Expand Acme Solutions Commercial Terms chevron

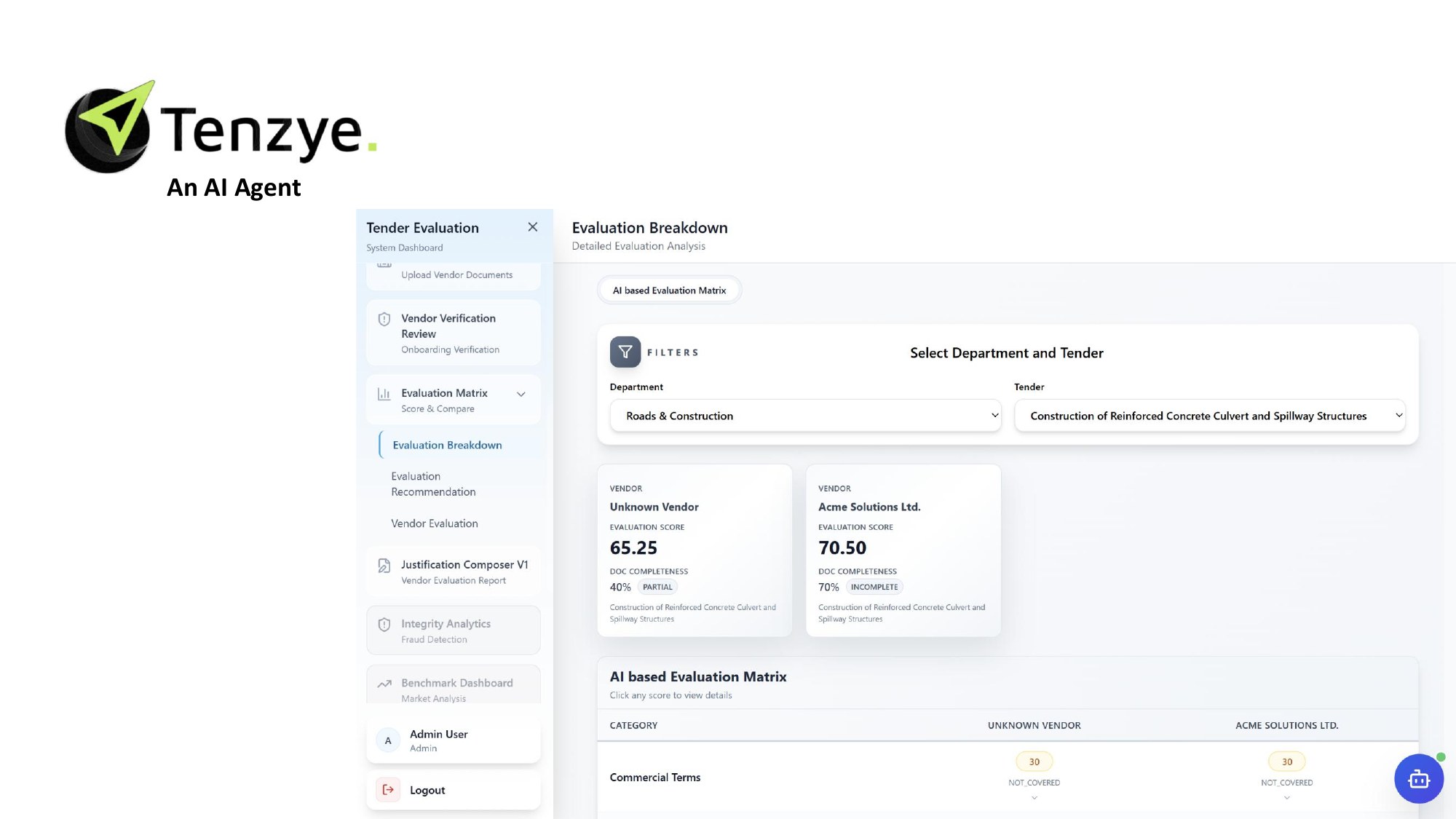click(1287, 798)
